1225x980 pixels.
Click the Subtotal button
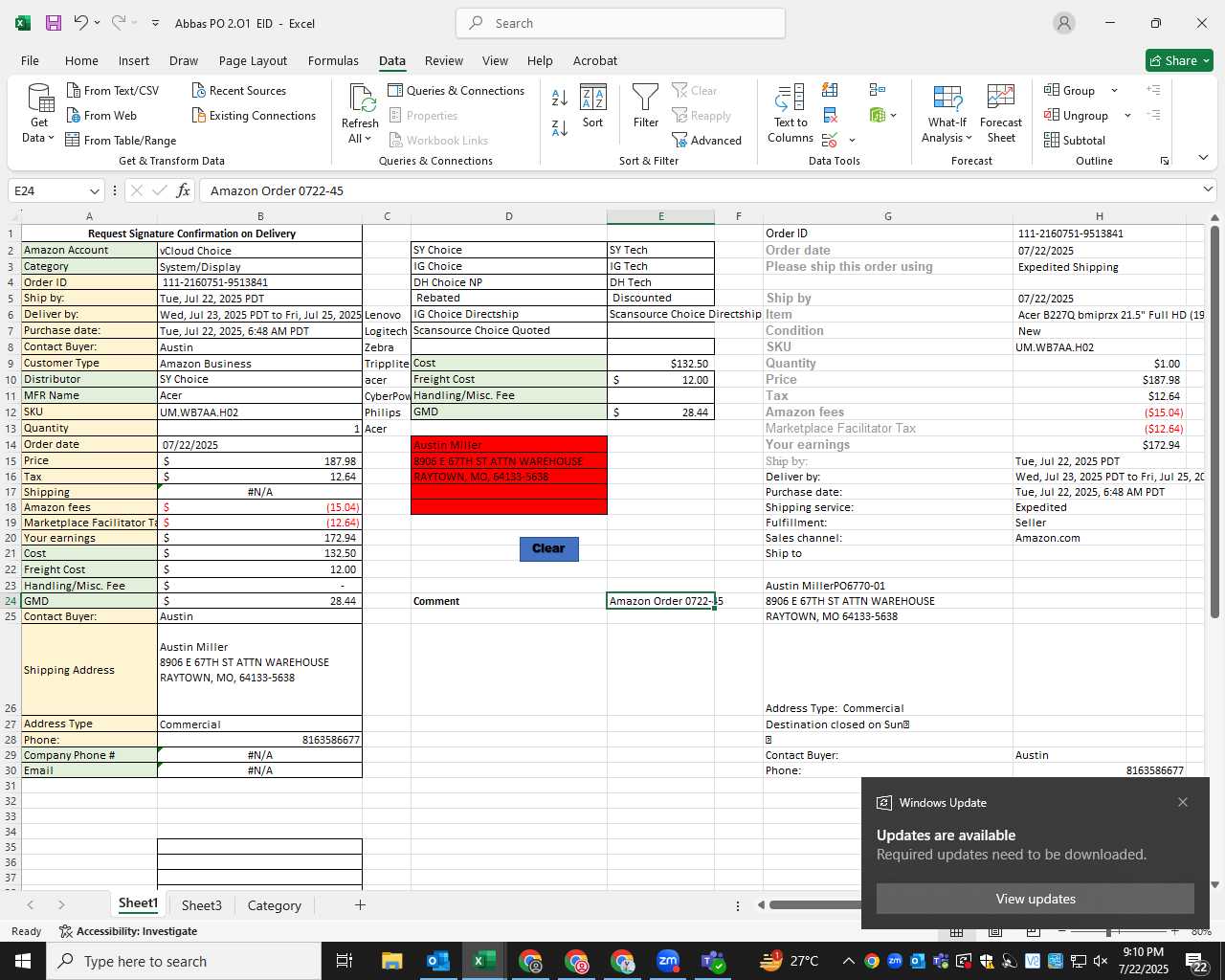pos(1075,140)
